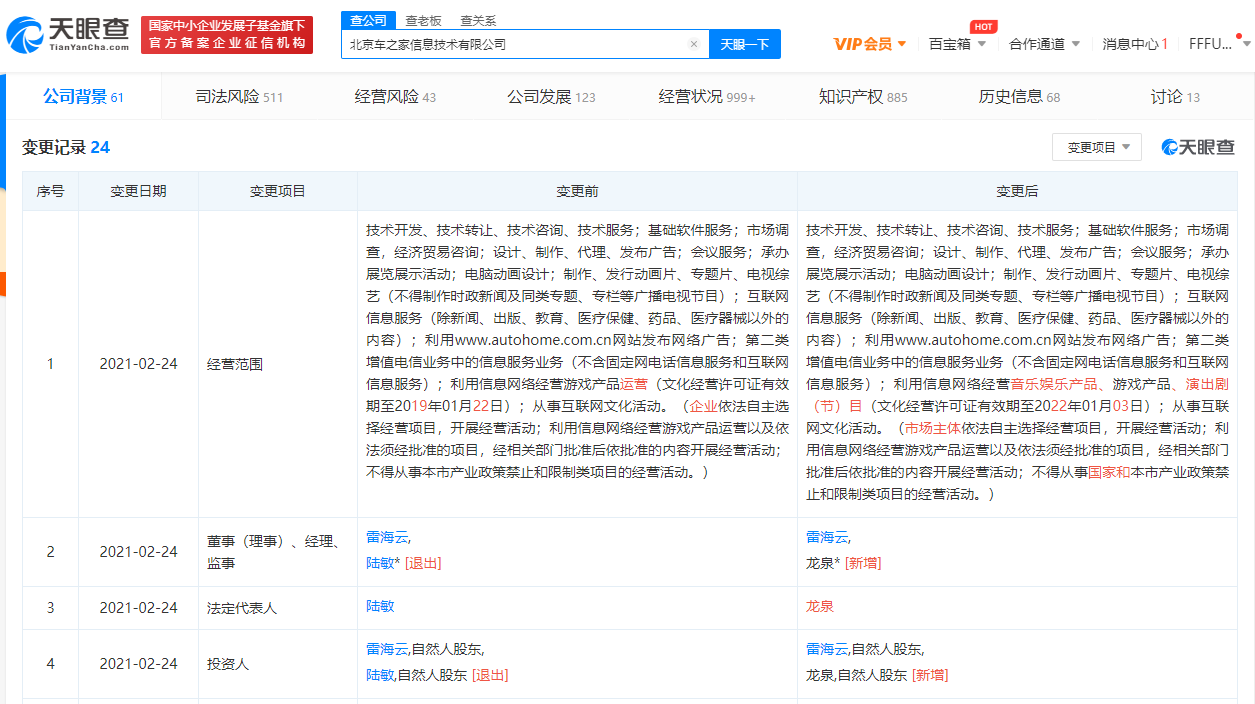The height and width of the screenshot is (704, 1255).
Task: Switch to the 查关系 search tab
Action: coord(477,20)
